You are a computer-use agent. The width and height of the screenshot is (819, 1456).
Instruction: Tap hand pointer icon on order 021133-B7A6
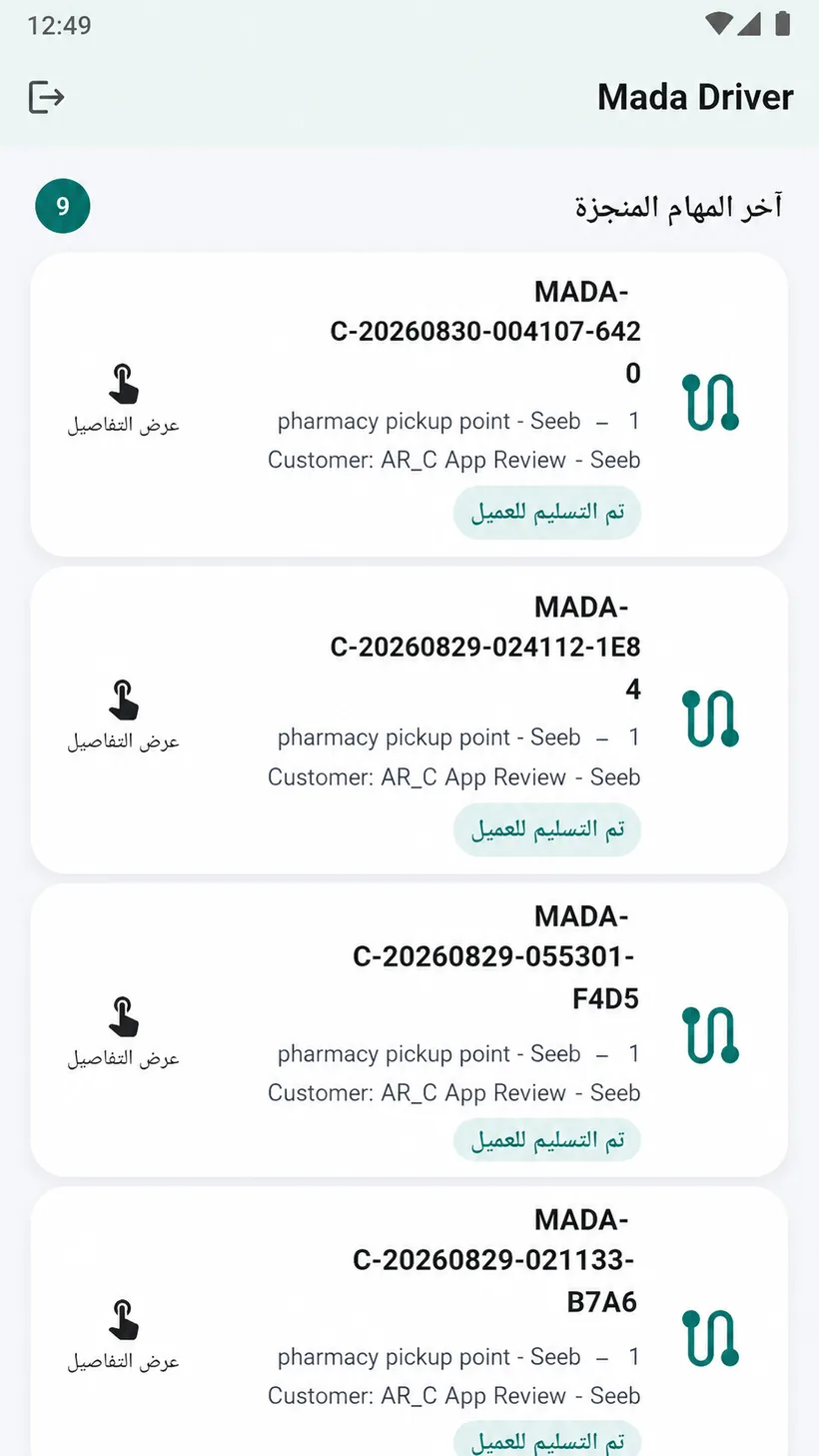coord(124,1320)
